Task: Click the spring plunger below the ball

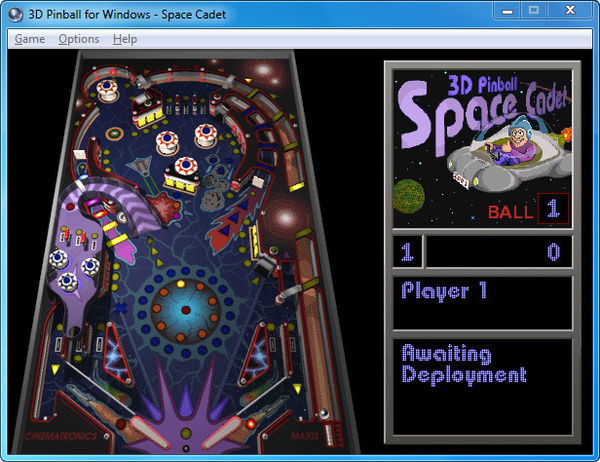Action: [329, 433]
